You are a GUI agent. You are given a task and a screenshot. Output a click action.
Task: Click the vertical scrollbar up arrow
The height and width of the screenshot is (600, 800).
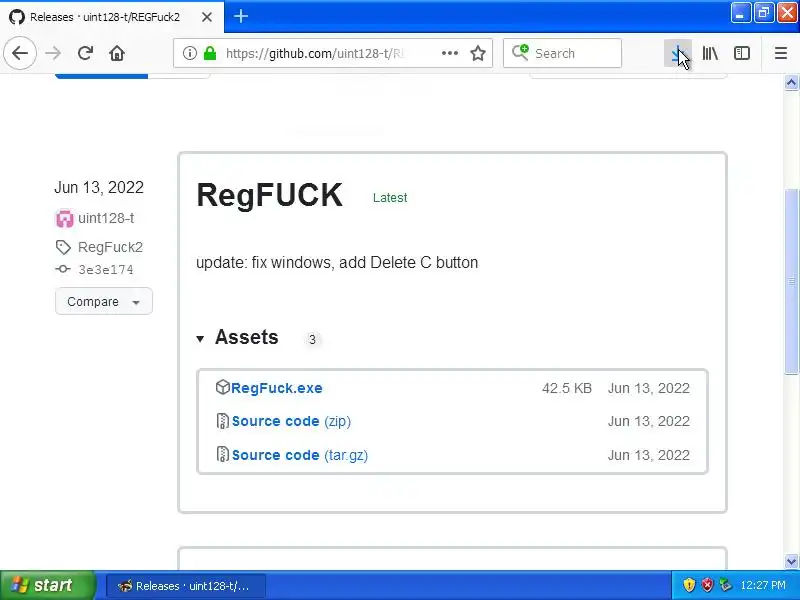791,83
